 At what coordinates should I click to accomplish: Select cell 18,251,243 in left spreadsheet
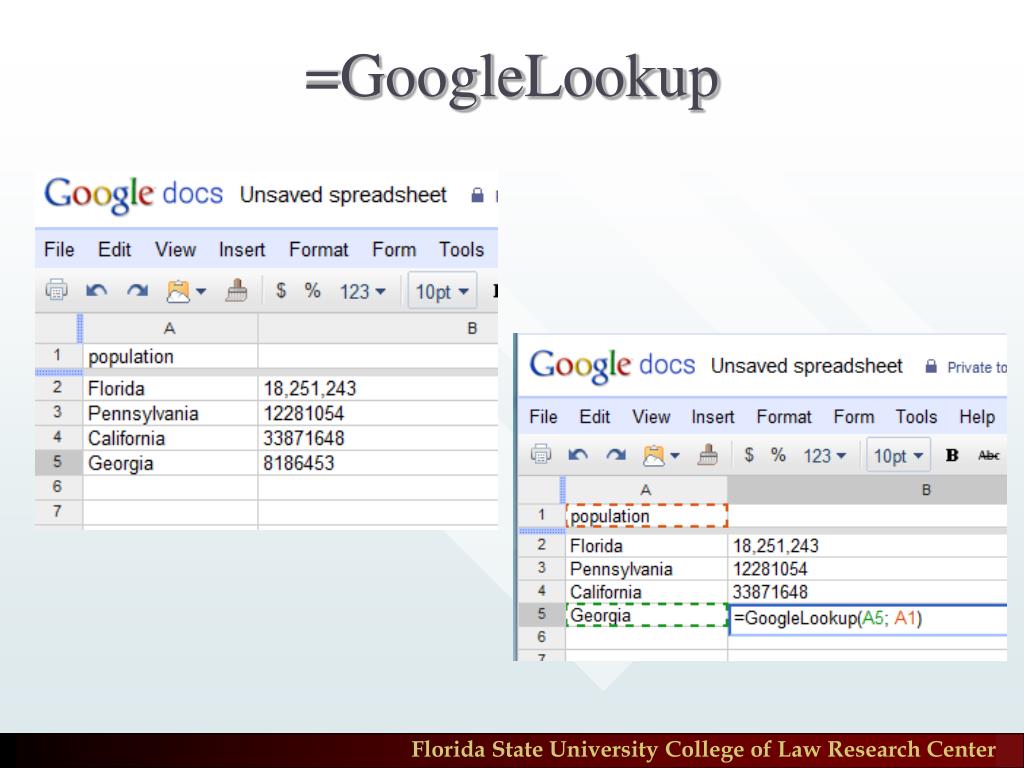378,389
